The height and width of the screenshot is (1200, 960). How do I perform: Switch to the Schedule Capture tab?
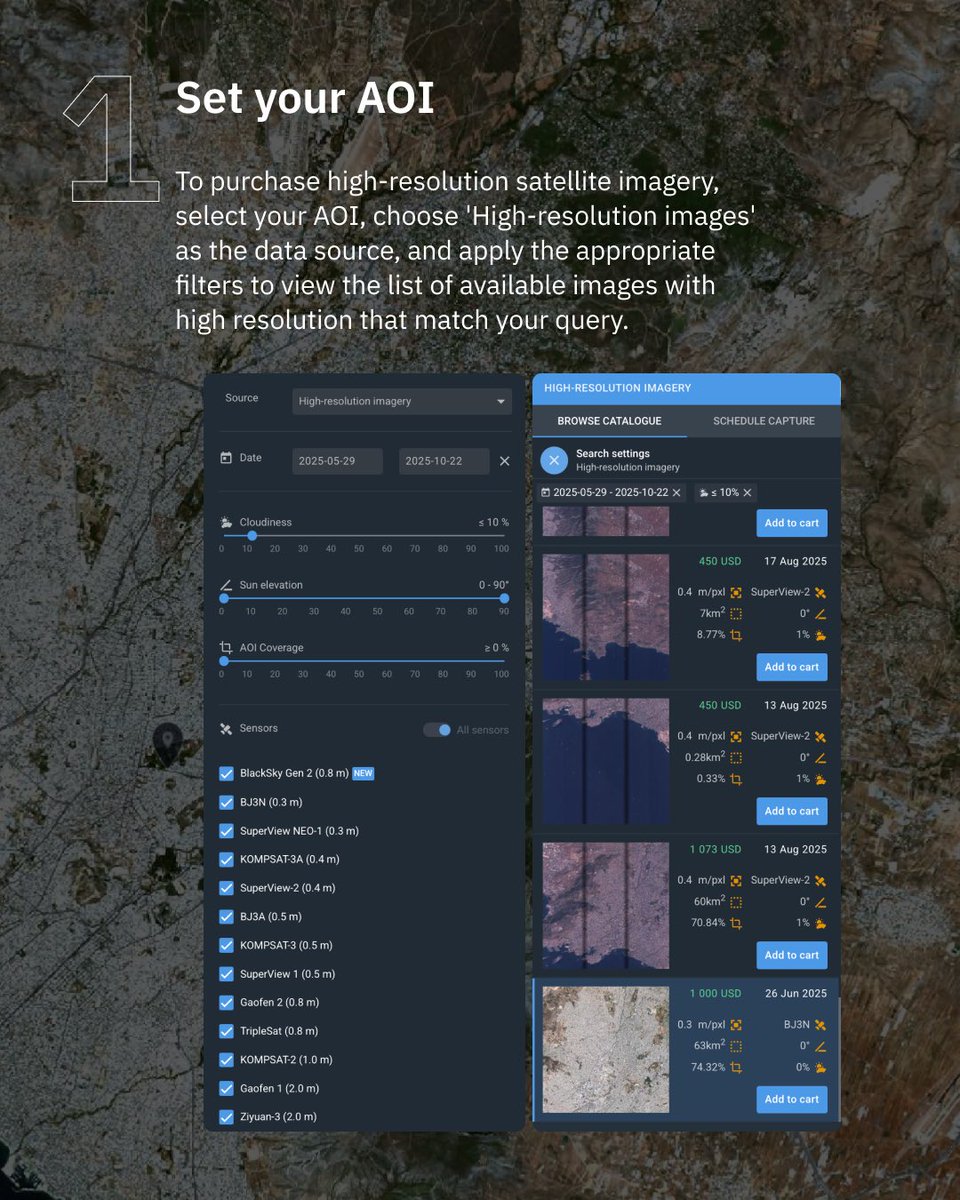click(x=764, y=421)
